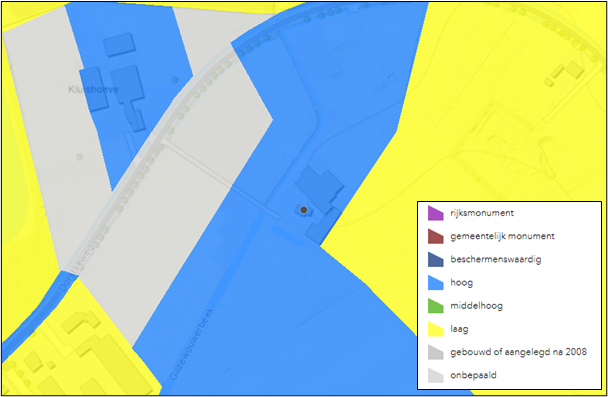Select the 'beschermenswaardig' legend label
This screenshot has width=608, height=397.
(x=496, y=259)
